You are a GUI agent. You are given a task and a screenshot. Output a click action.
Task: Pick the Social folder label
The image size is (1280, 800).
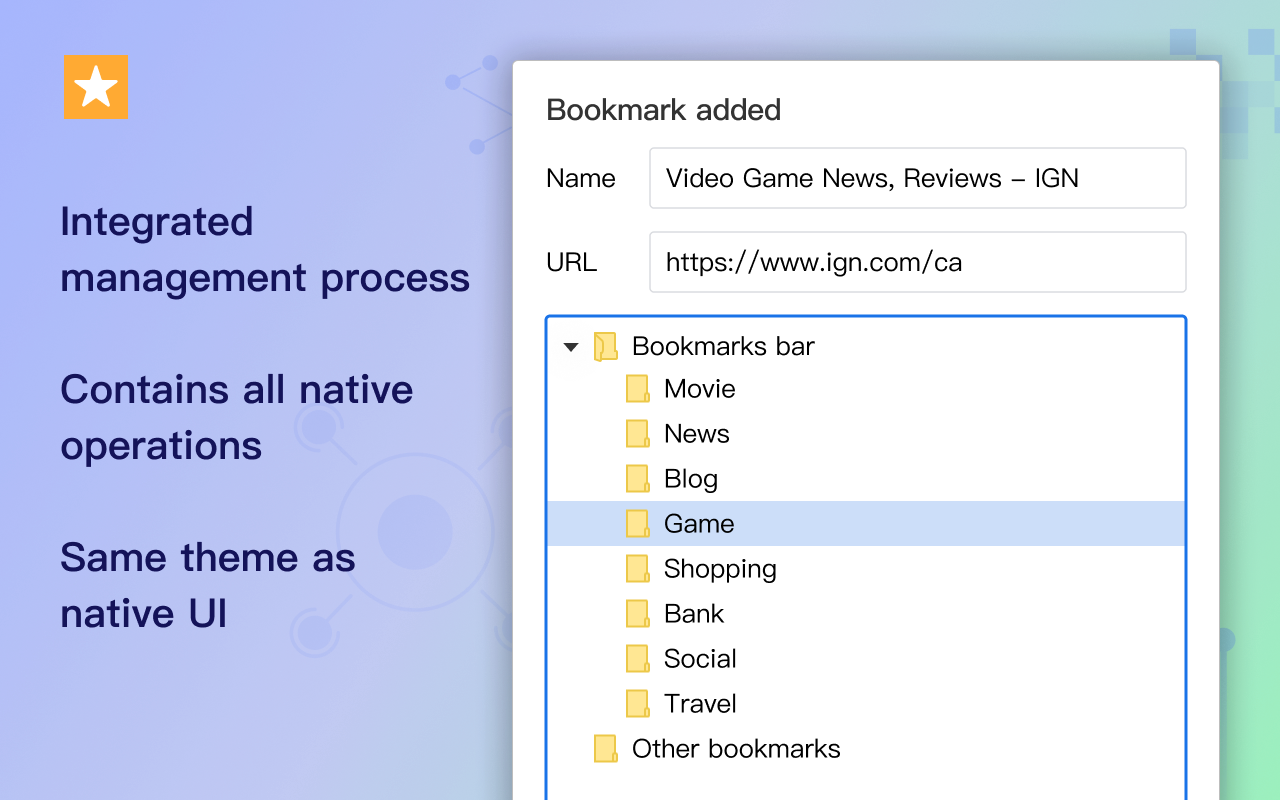(700, 659)
